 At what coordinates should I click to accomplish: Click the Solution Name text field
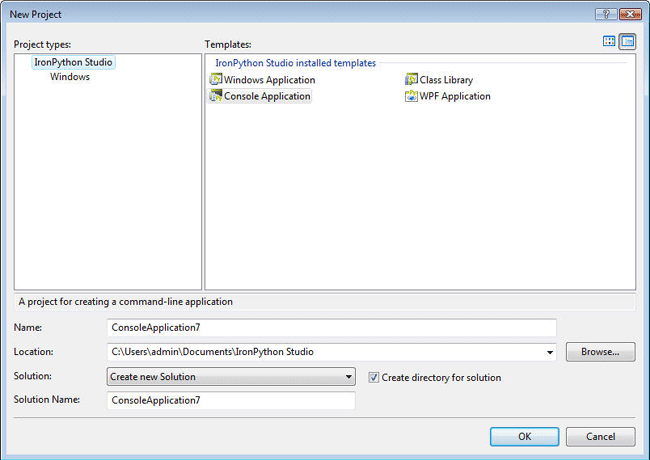click(x=231, y=400)
